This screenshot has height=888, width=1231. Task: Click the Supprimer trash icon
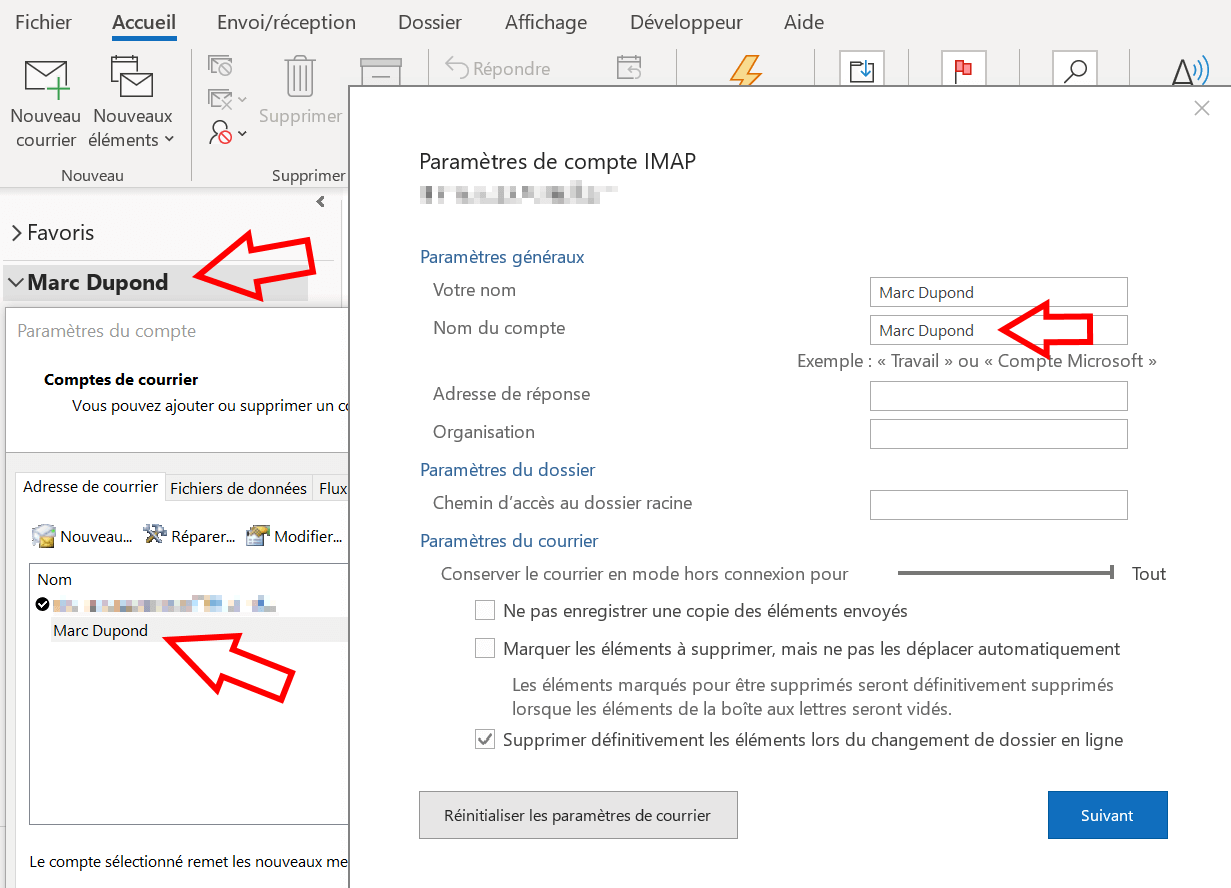pyautogui.click(x=300, y=75)
